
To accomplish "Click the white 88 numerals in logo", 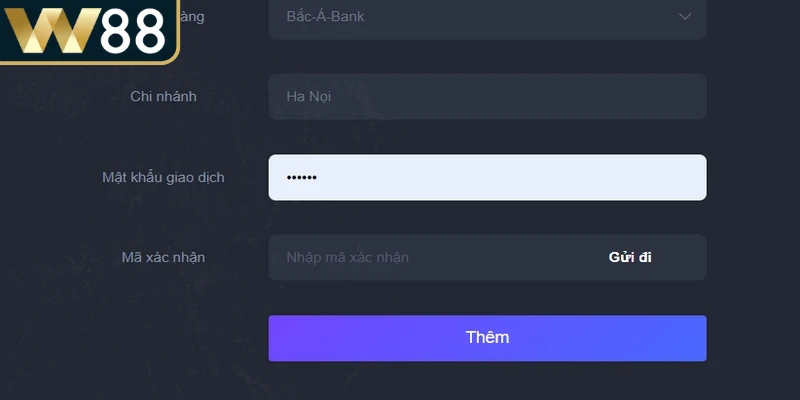I will (131, 33).
